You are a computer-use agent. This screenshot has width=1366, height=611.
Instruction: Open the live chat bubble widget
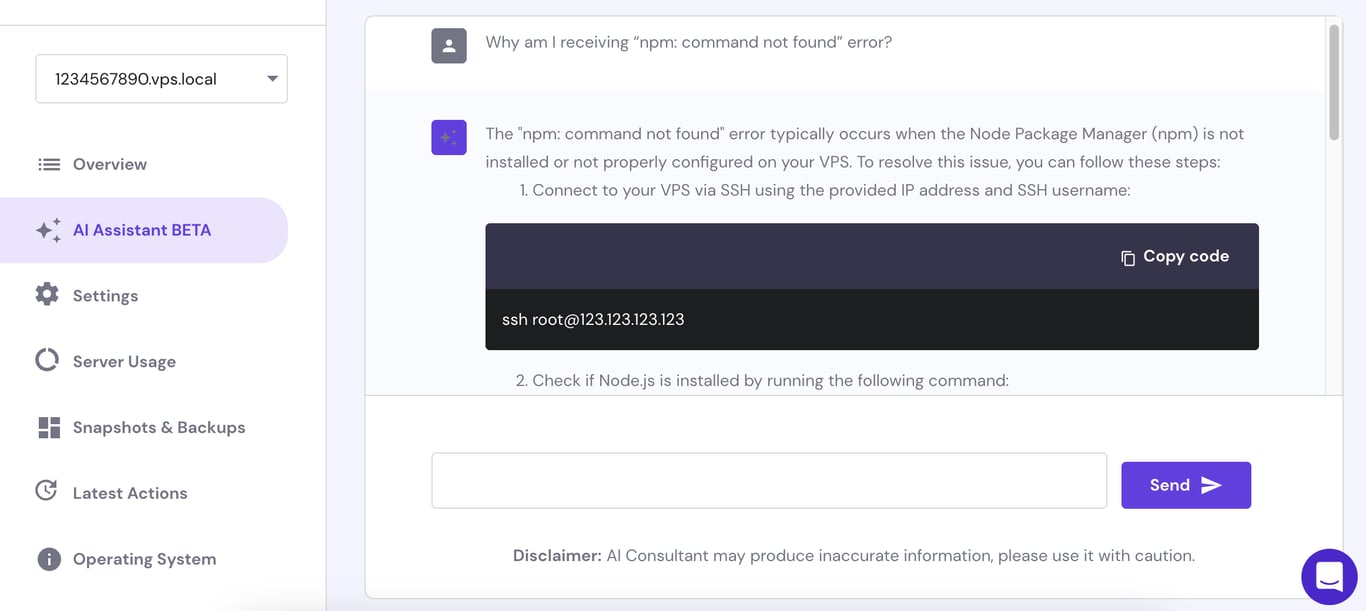pos(1329,576)
